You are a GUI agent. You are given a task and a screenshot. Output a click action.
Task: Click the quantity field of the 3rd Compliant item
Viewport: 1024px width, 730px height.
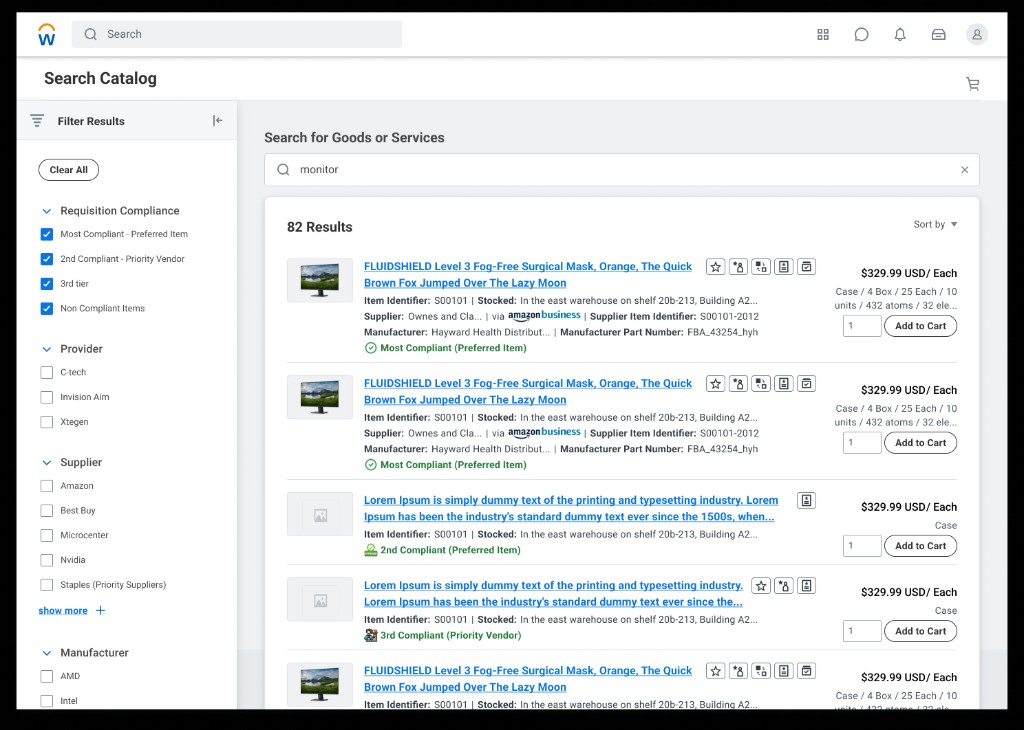(862, 631)
